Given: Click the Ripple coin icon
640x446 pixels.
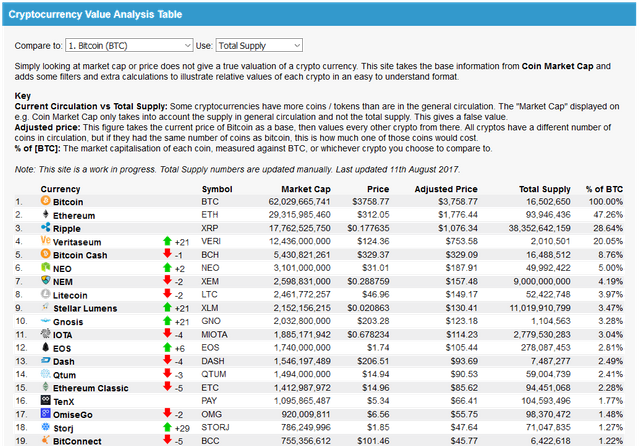Looking at the screenshot, I should 45,227.
